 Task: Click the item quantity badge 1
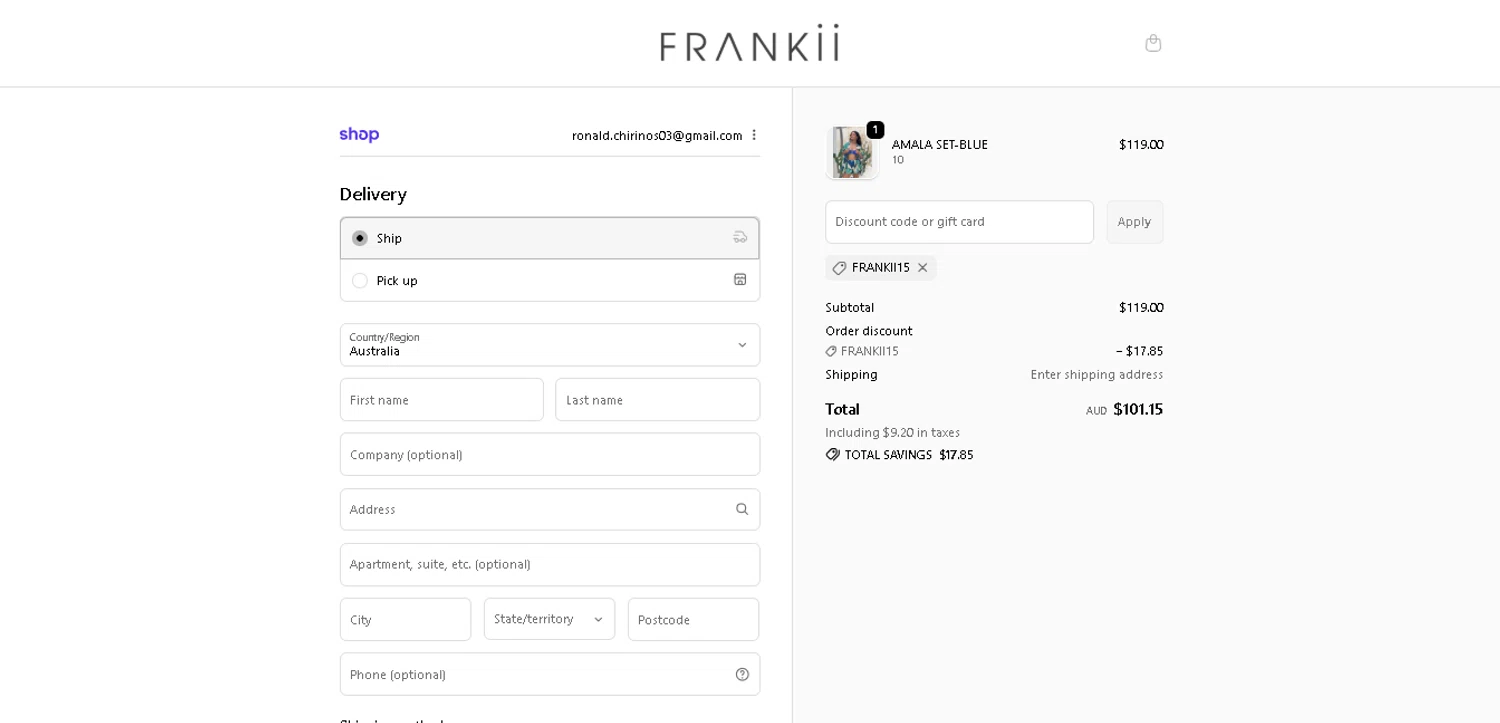875,130
